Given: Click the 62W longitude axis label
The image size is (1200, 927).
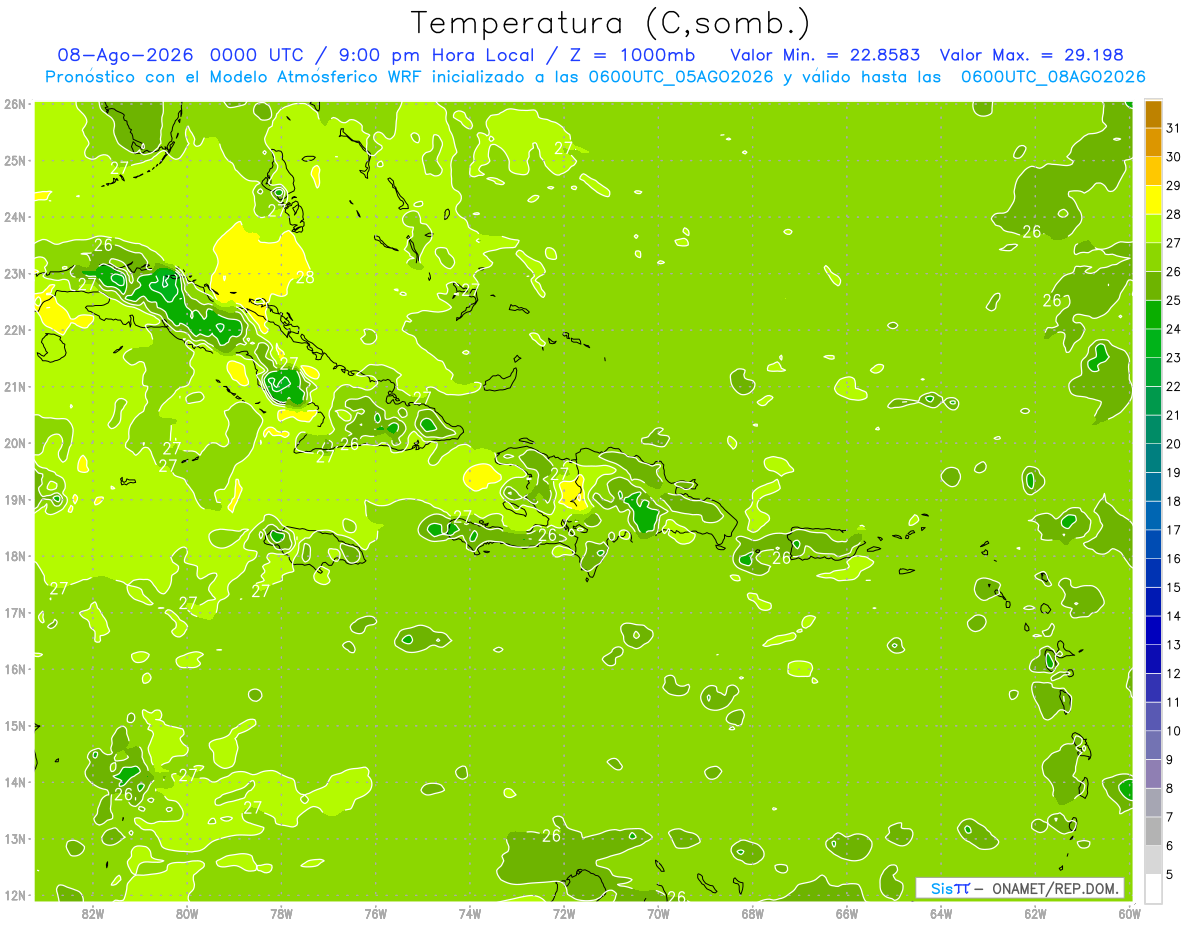Looking at the screenshot, I should point(1035,913).
